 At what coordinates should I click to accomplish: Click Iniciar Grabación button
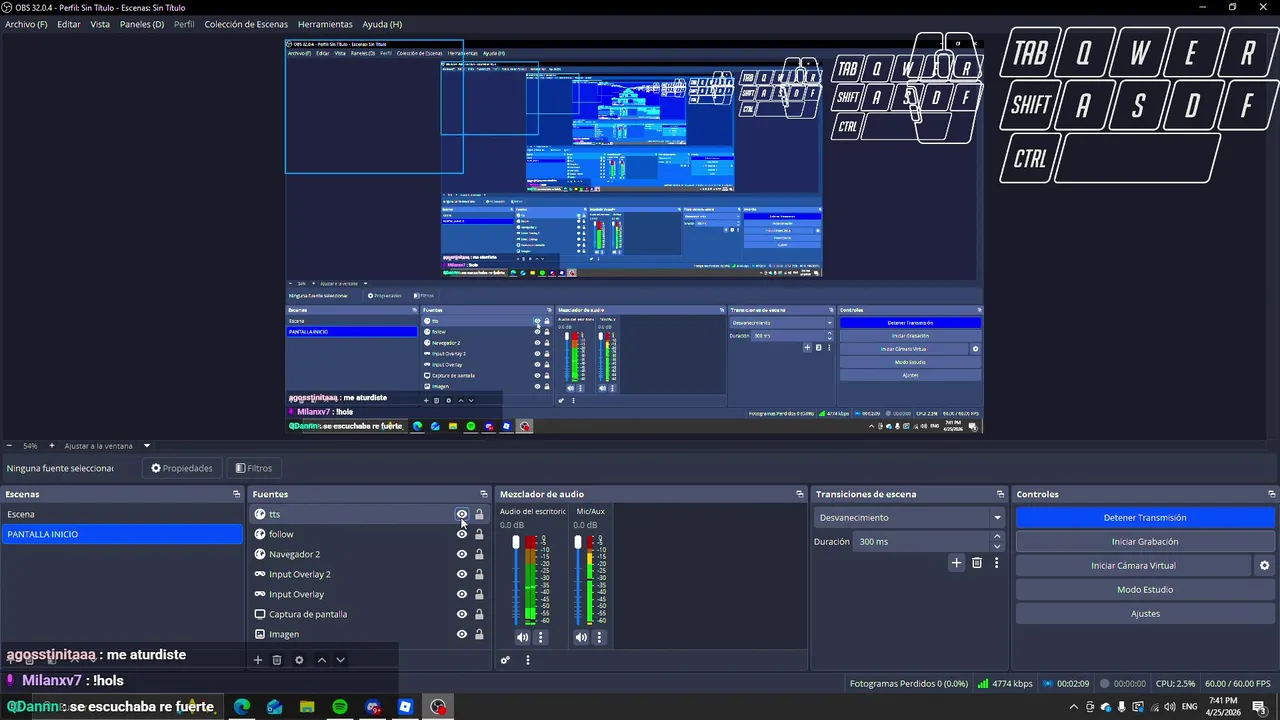[1145, 542]
